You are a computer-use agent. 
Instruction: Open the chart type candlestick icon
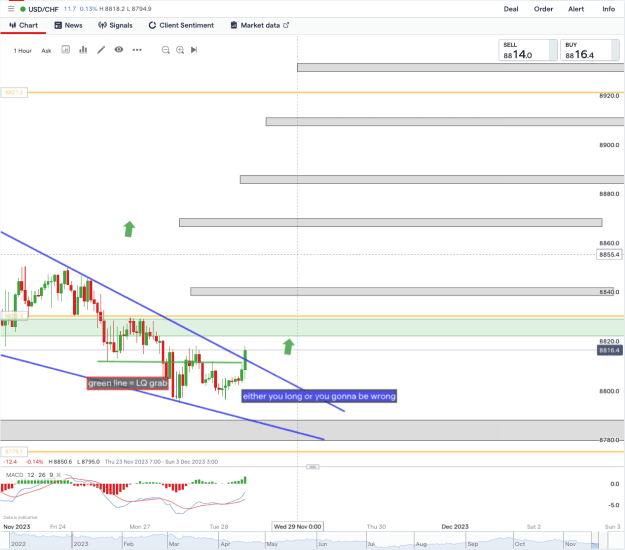click(x=66, y=49)
